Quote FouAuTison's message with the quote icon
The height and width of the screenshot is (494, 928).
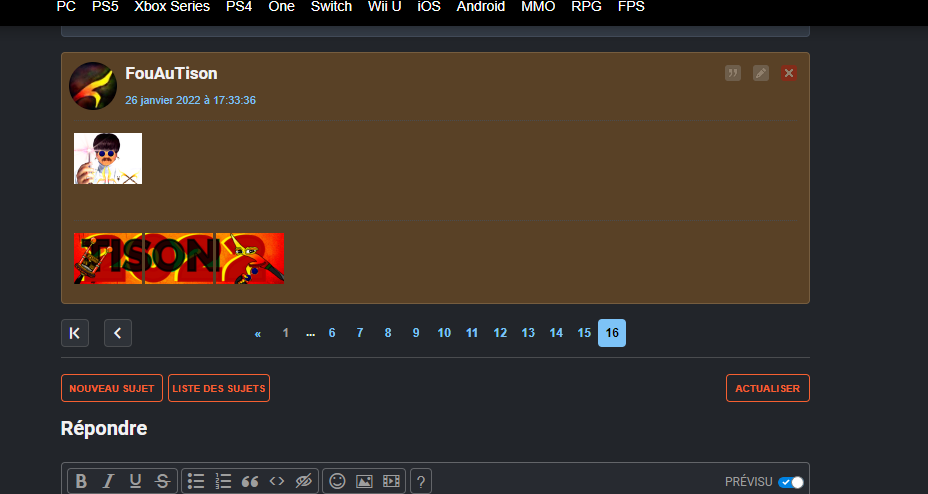tap(733, 73)
